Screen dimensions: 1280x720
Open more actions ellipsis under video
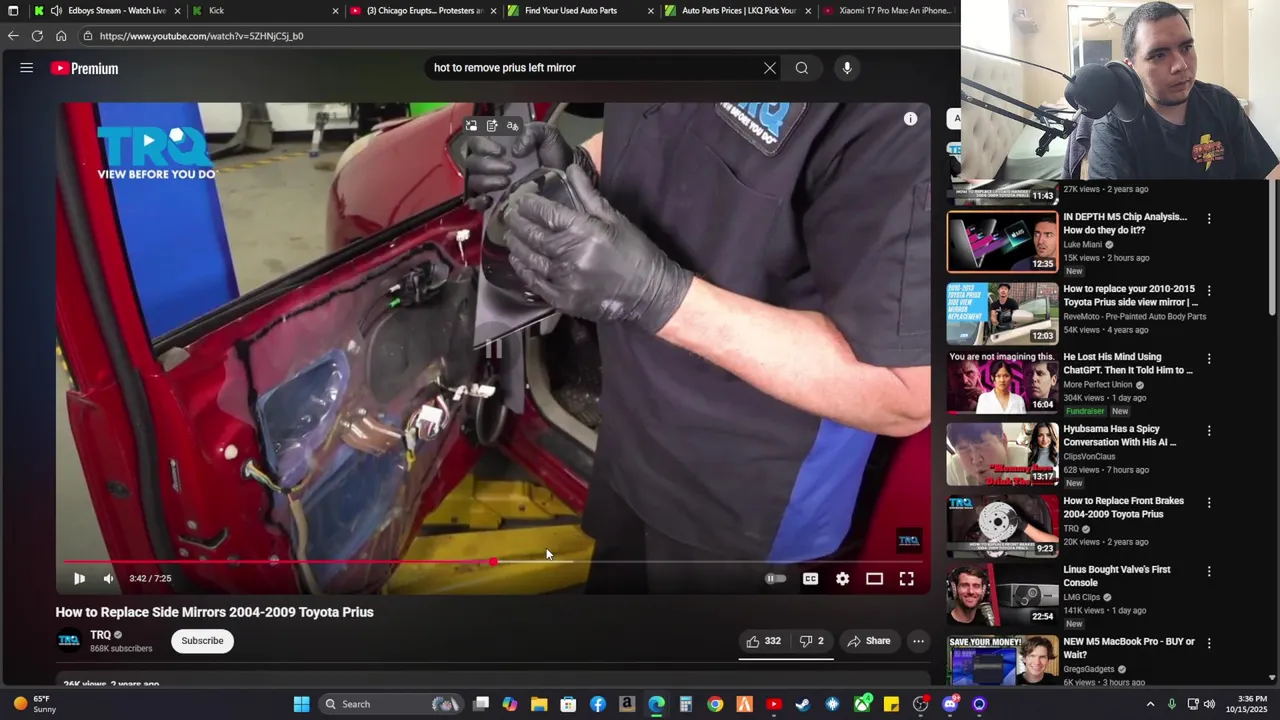918,641
